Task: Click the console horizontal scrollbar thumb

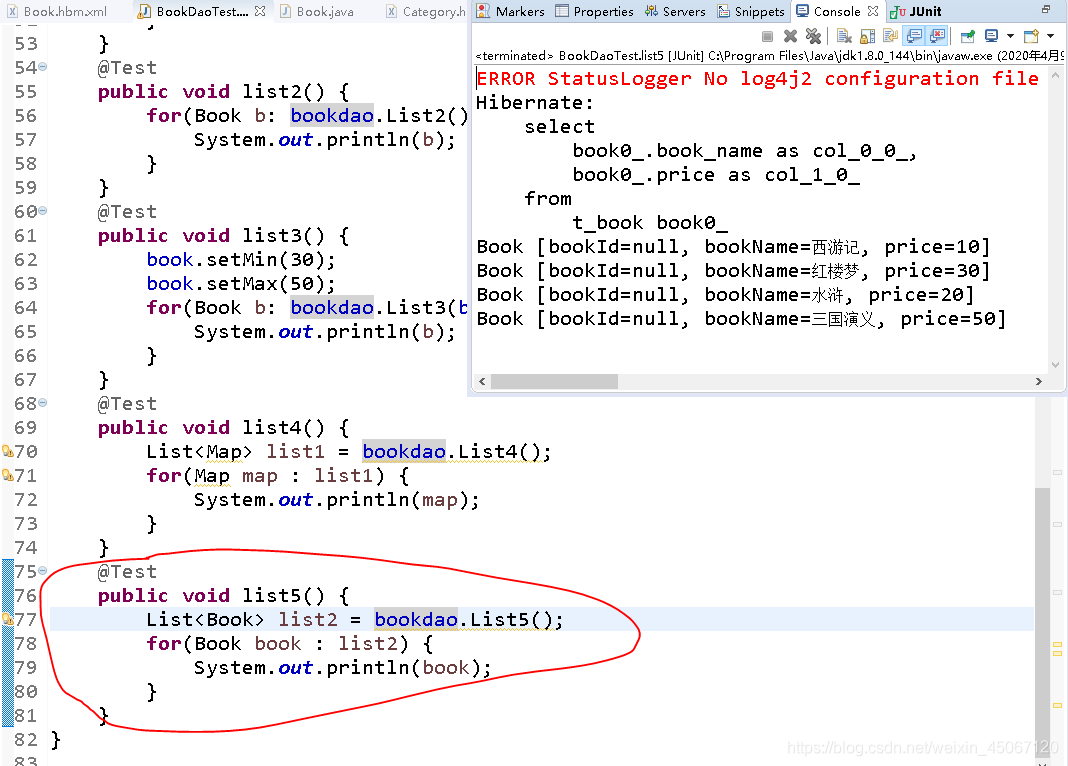Action: (554, 381)
